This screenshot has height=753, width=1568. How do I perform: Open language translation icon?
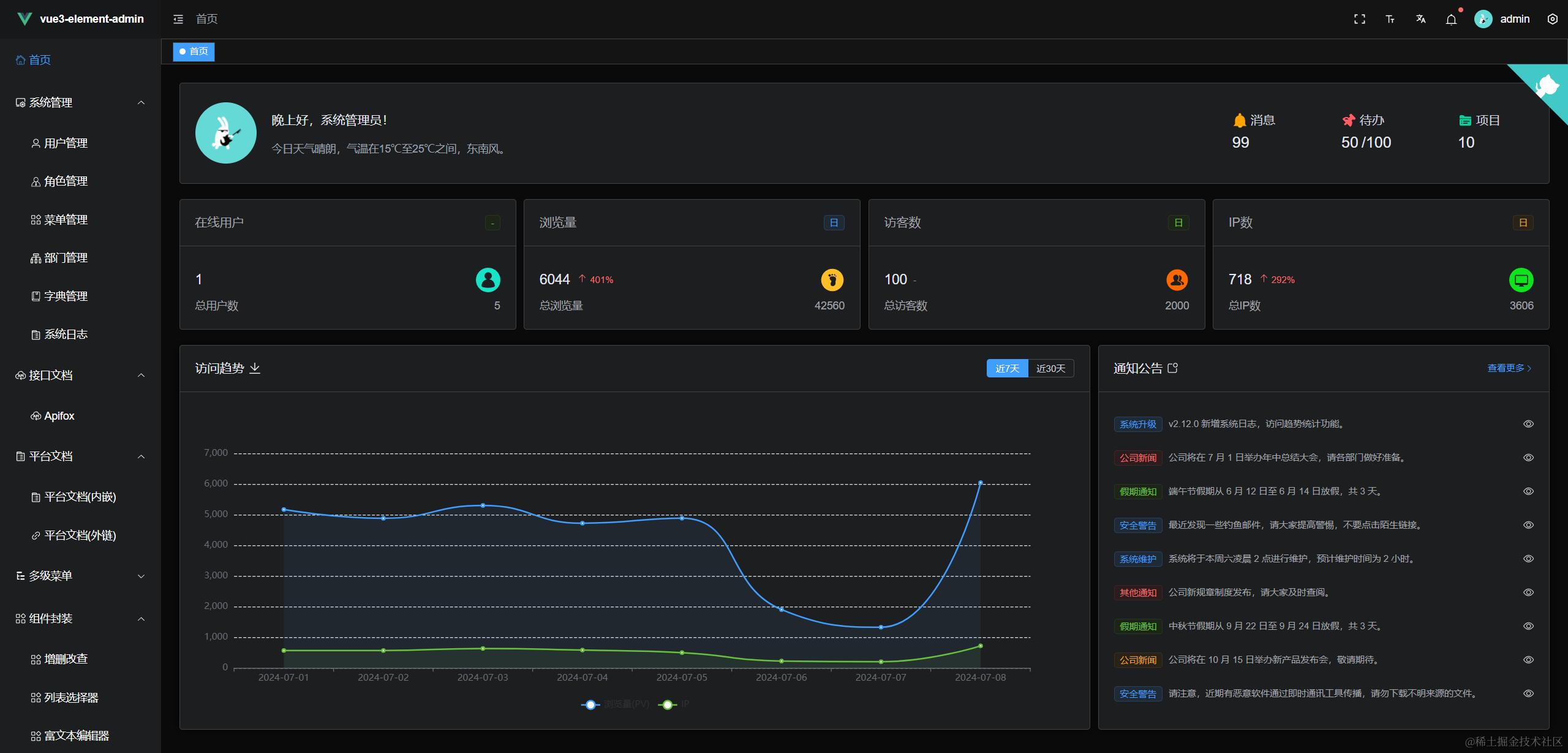(x=1421, y=19)
